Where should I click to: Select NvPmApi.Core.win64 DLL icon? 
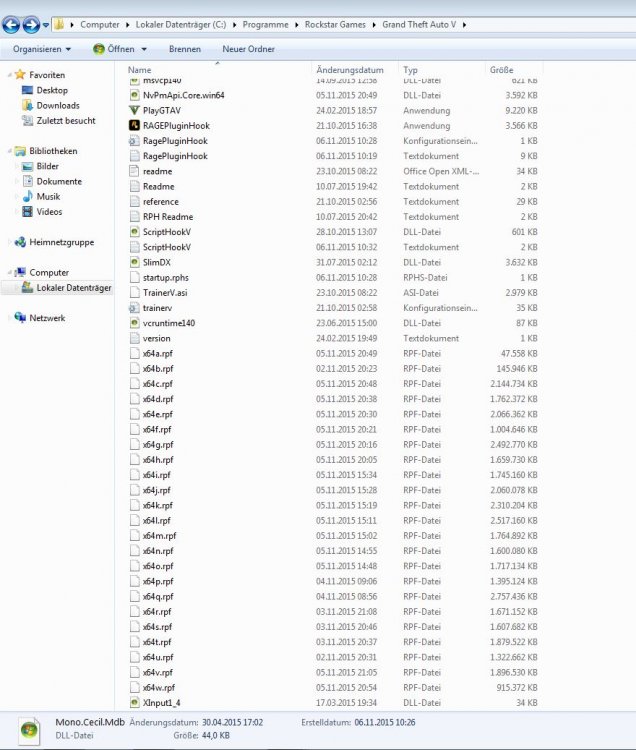click(x=135, y=95)
